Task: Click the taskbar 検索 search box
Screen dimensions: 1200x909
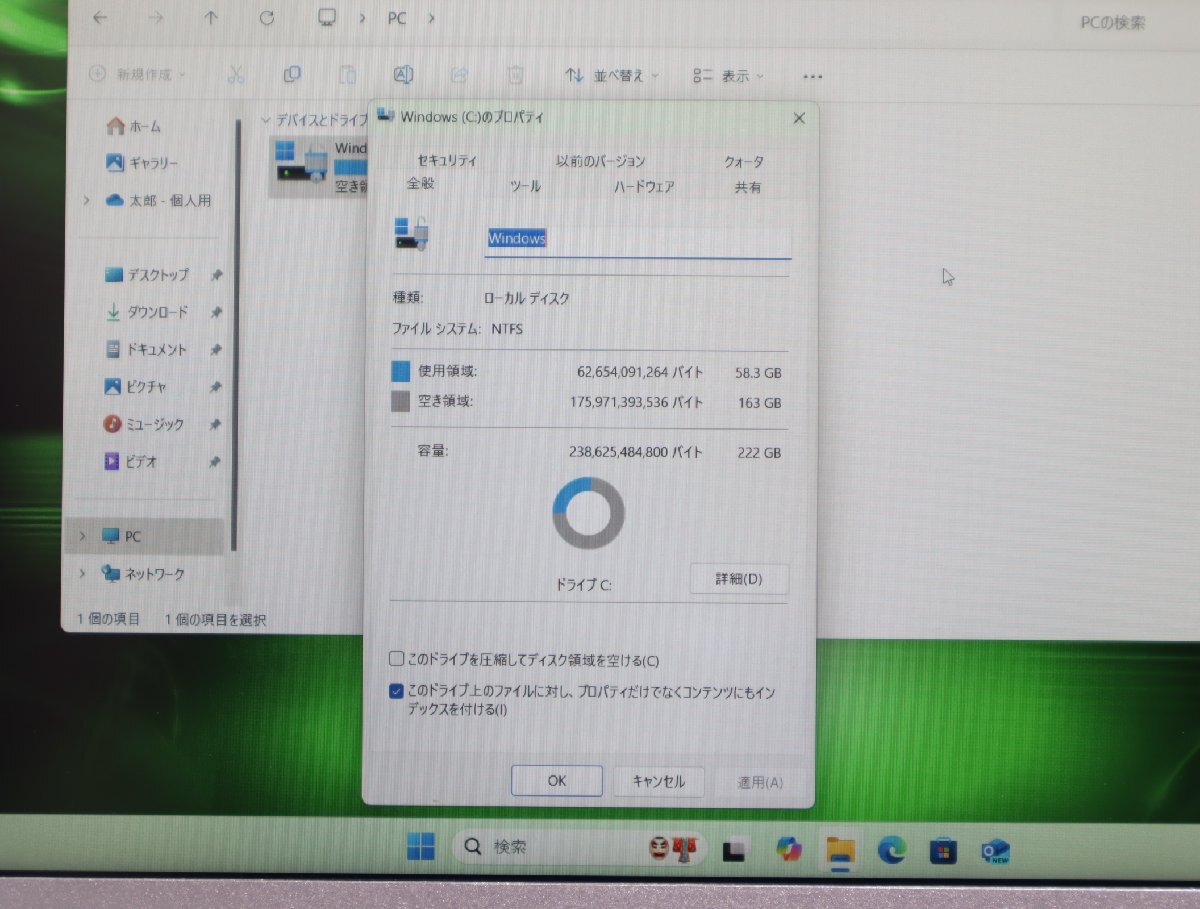Action: coord(580,847)
